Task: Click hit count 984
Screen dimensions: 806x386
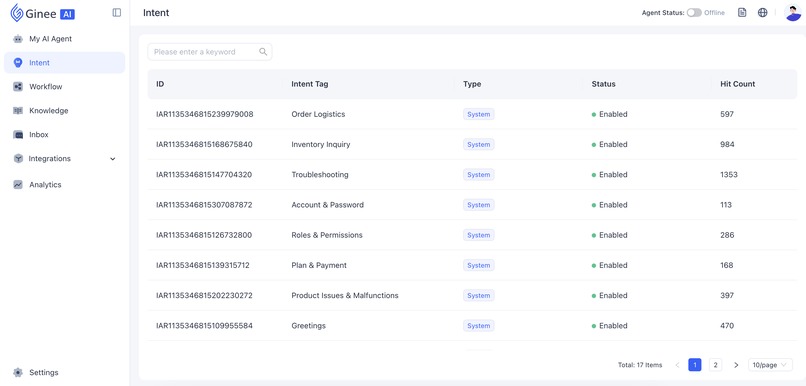Action: [x=727, y=144]
